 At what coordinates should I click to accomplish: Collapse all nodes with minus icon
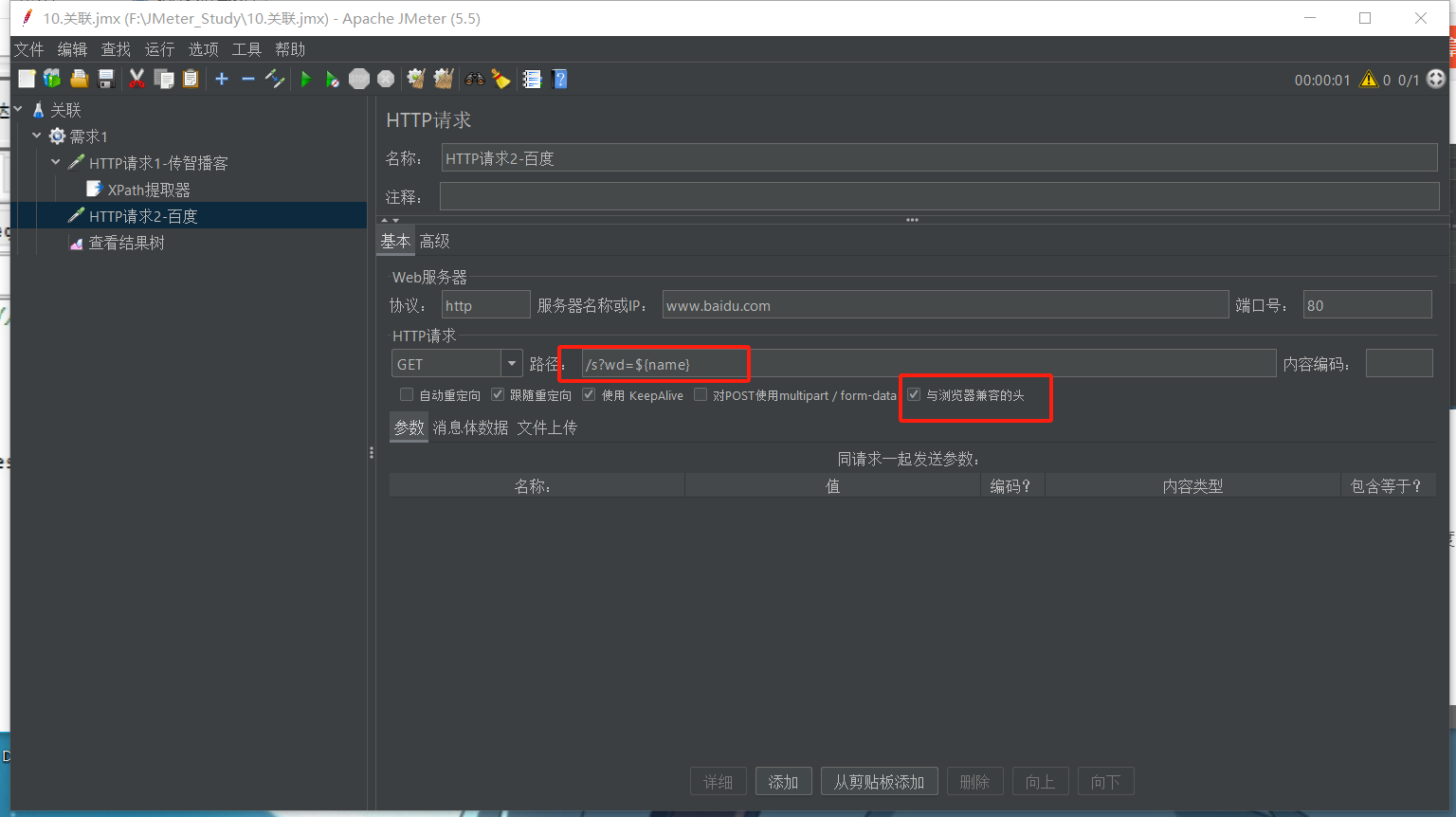(248, 79)
